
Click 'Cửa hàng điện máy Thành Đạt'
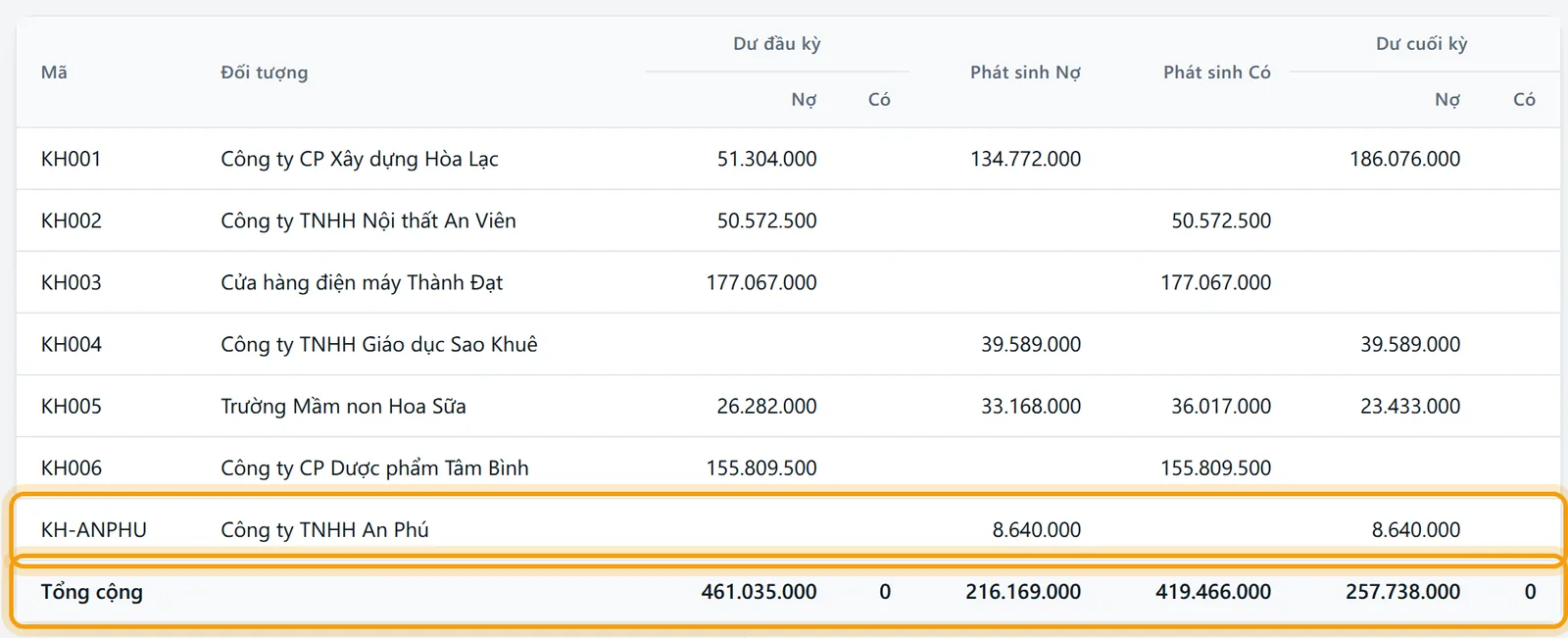tap(362, 282)
